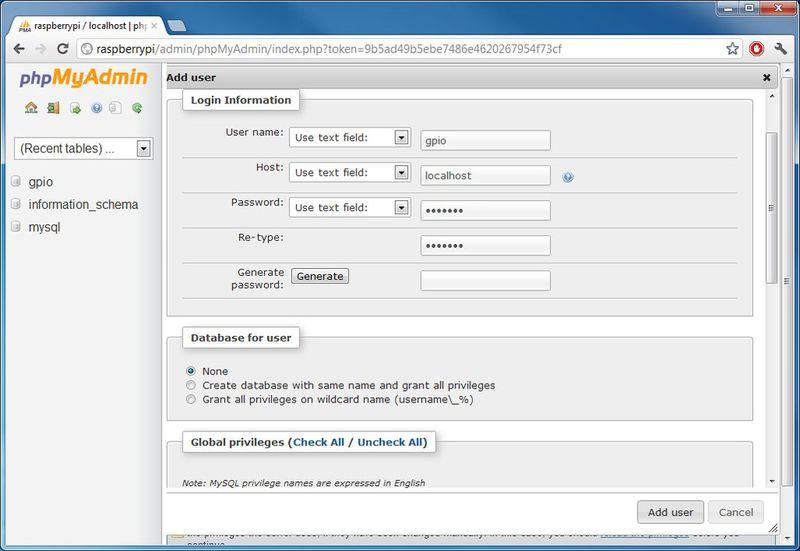Open the Chrome wrench menu
800x551 pixels.
[x=781, y=49]
